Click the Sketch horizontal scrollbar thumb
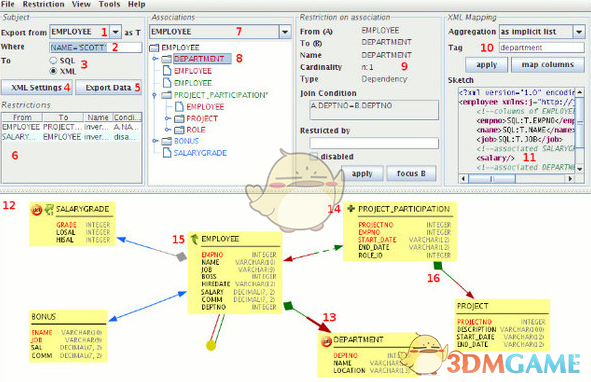This screenshot has width=591, height=382. [x=491, y=179]
